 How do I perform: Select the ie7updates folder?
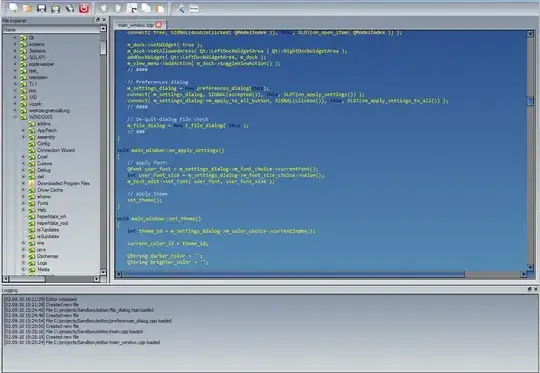tap(48, 230)
